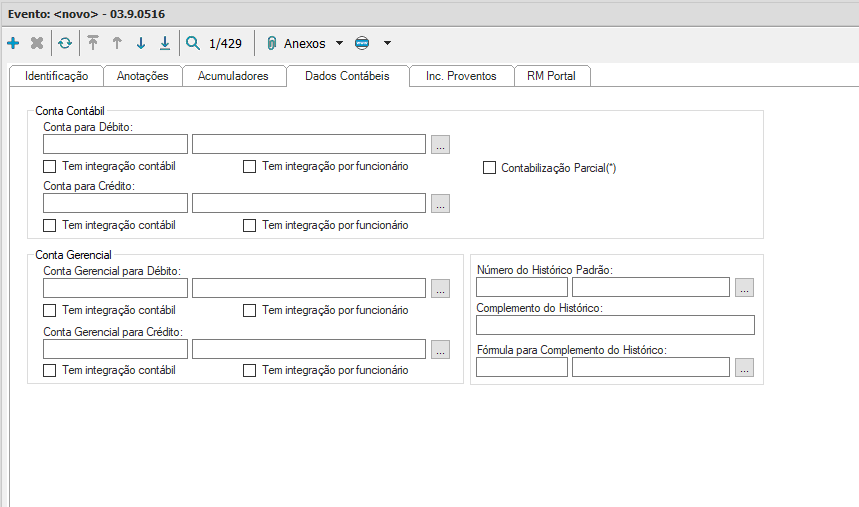Go to the first record arrow icon

[x=93, y=43]
